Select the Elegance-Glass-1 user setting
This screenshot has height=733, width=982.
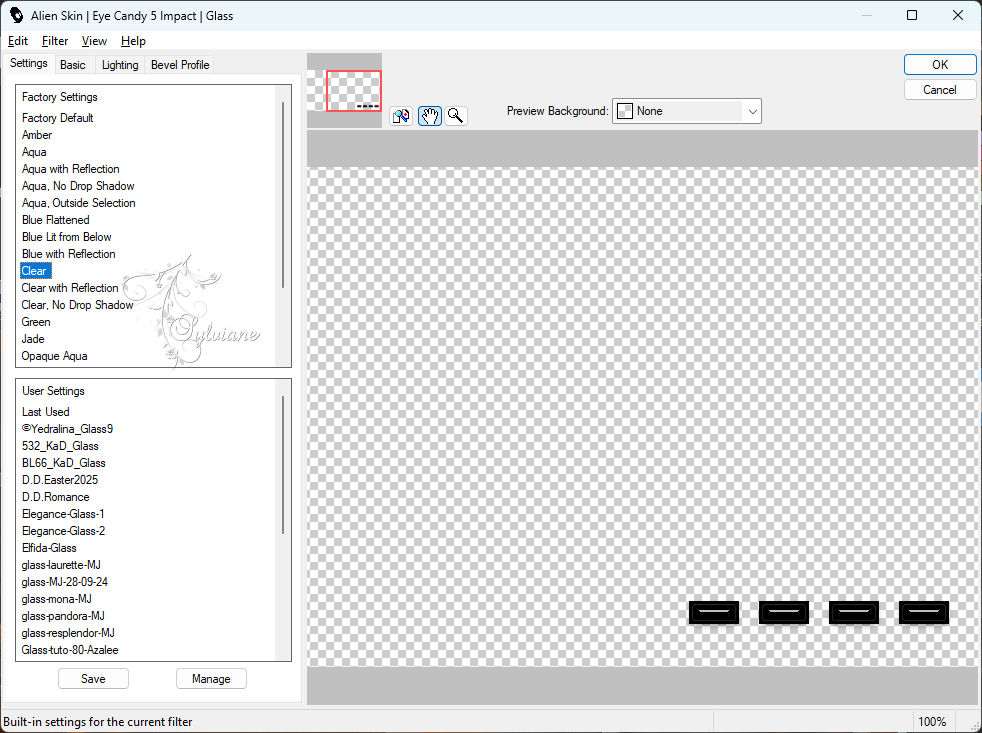pyautogui.click(x=63, y=513)
